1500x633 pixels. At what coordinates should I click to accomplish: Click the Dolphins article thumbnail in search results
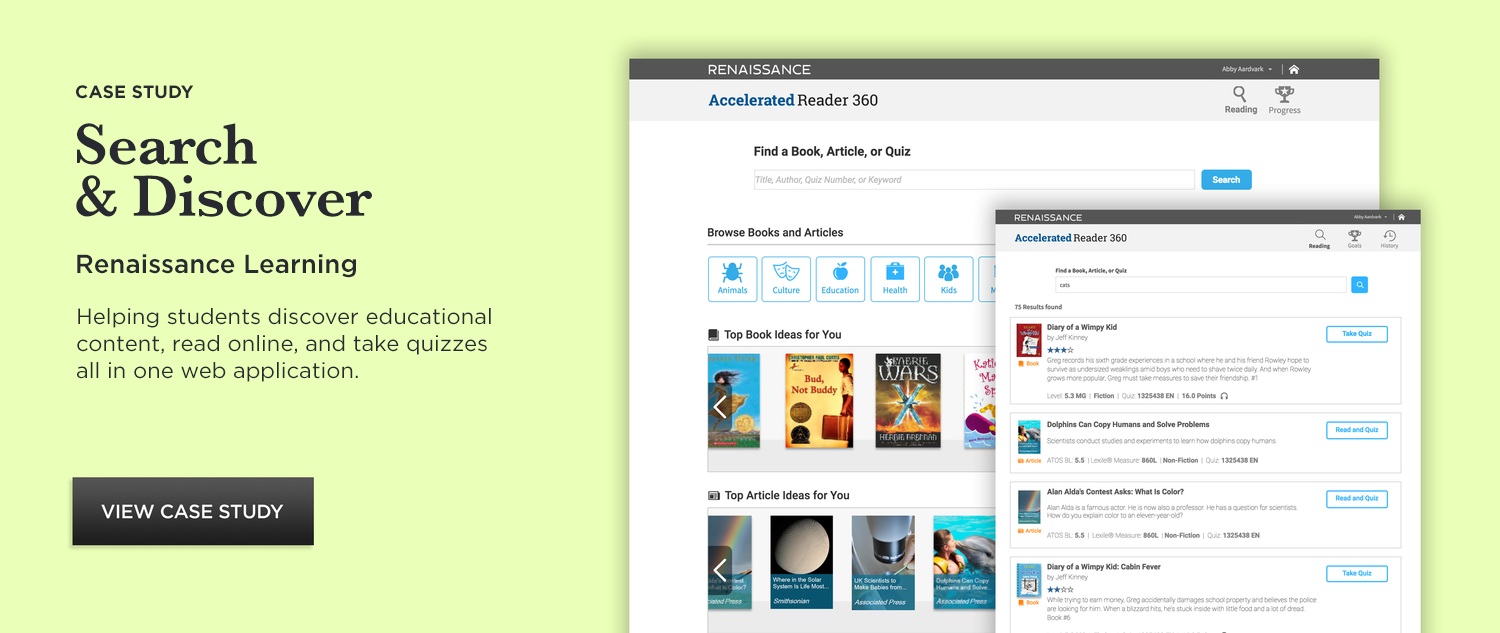(x=1029, y=437)
